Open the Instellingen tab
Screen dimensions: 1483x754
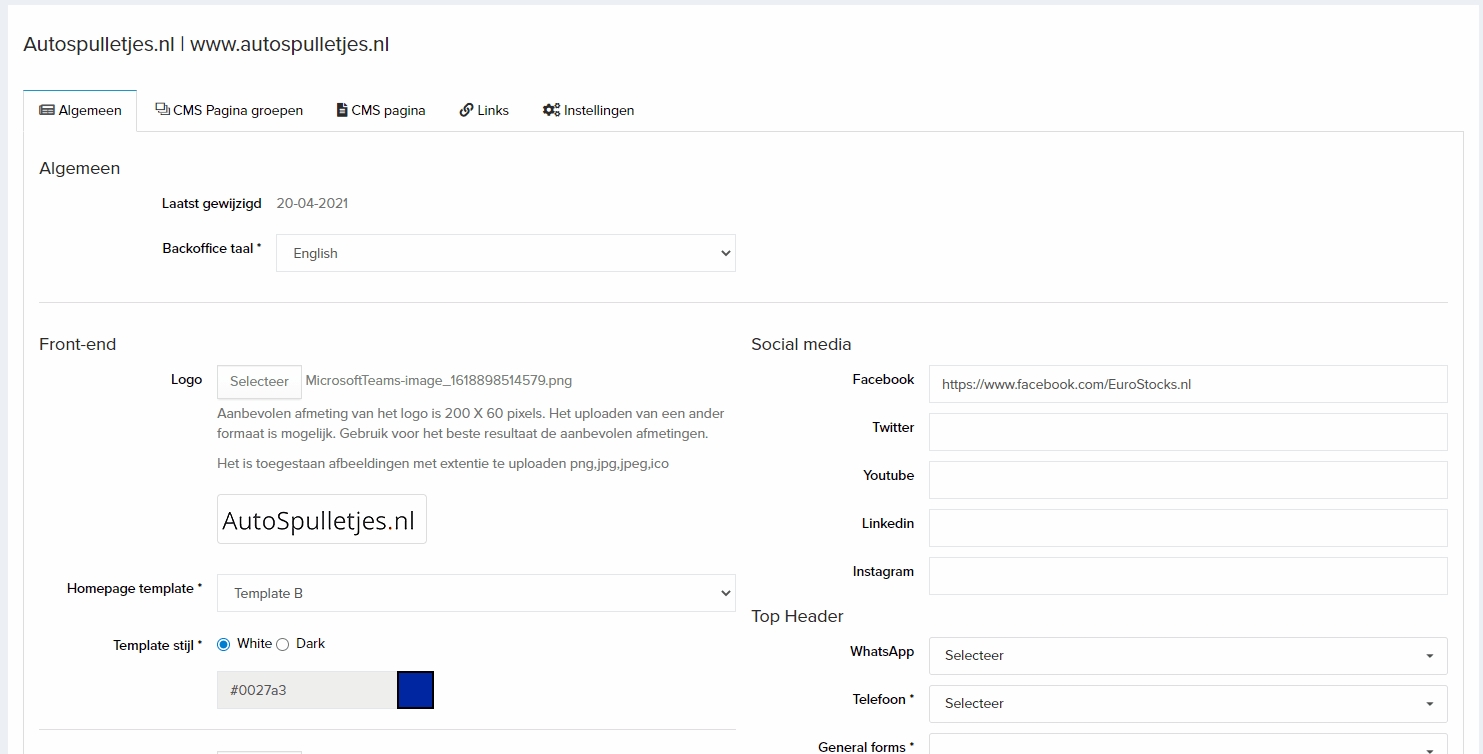pos(588,110)
